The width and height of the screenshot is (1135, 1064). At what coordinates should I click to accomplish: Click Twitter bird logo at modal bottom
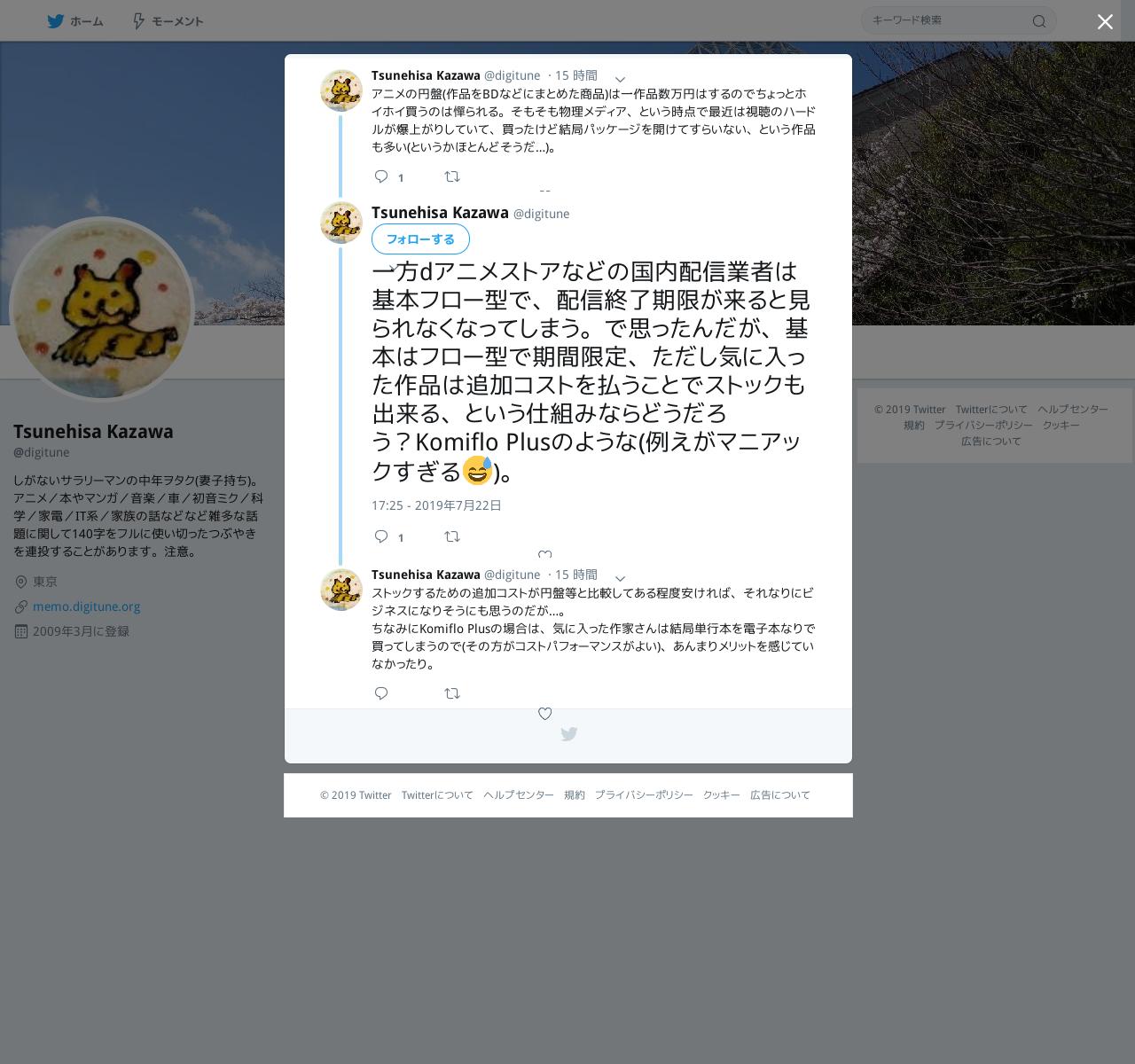point(569,734)
